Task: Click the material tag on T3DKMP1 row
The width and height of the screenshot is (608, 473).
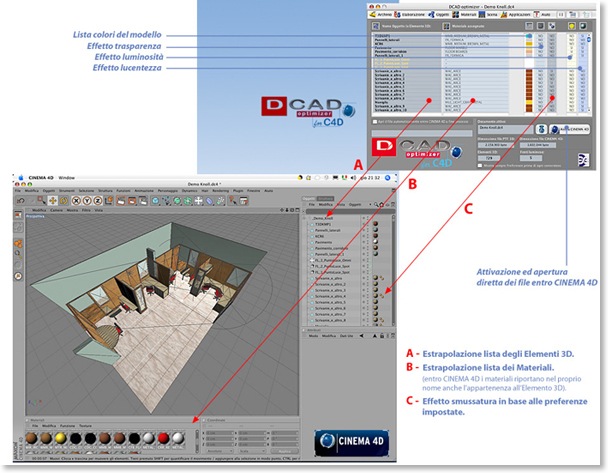Action: click(x=375, y=224)
